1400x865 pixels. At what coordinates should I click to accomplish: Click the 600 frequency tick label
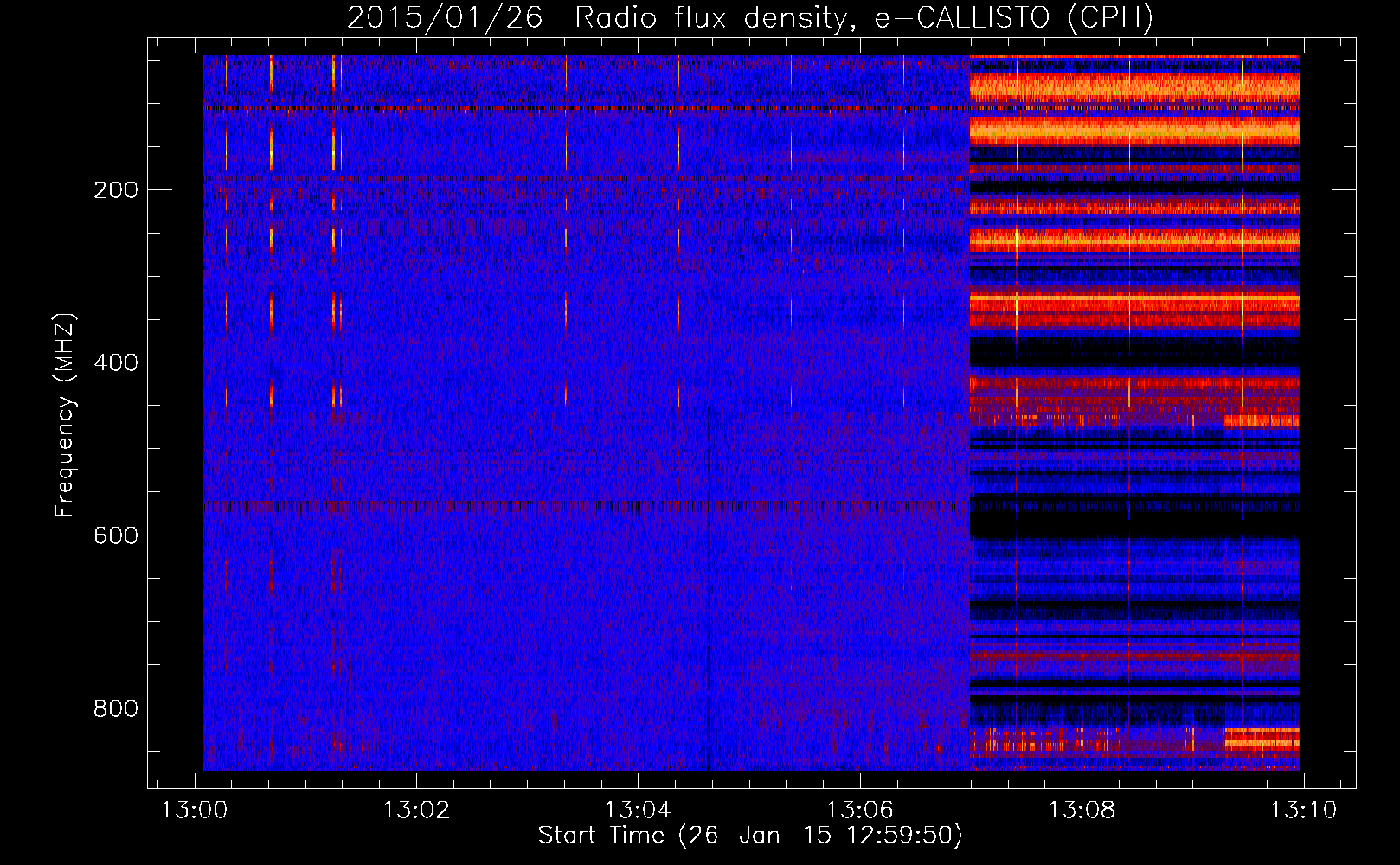click(116, 536)
